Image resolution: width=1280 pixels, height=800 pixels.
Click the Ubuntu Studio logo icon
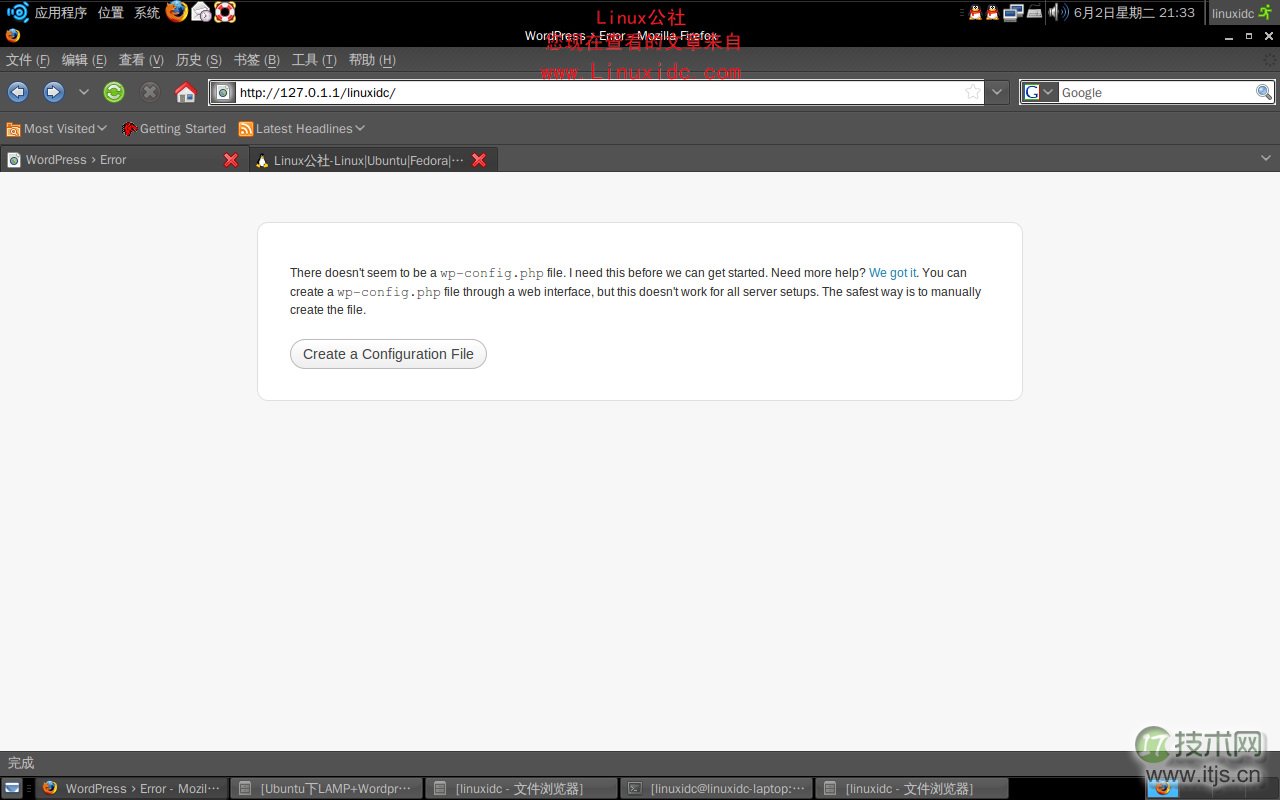tap(17, 12)
